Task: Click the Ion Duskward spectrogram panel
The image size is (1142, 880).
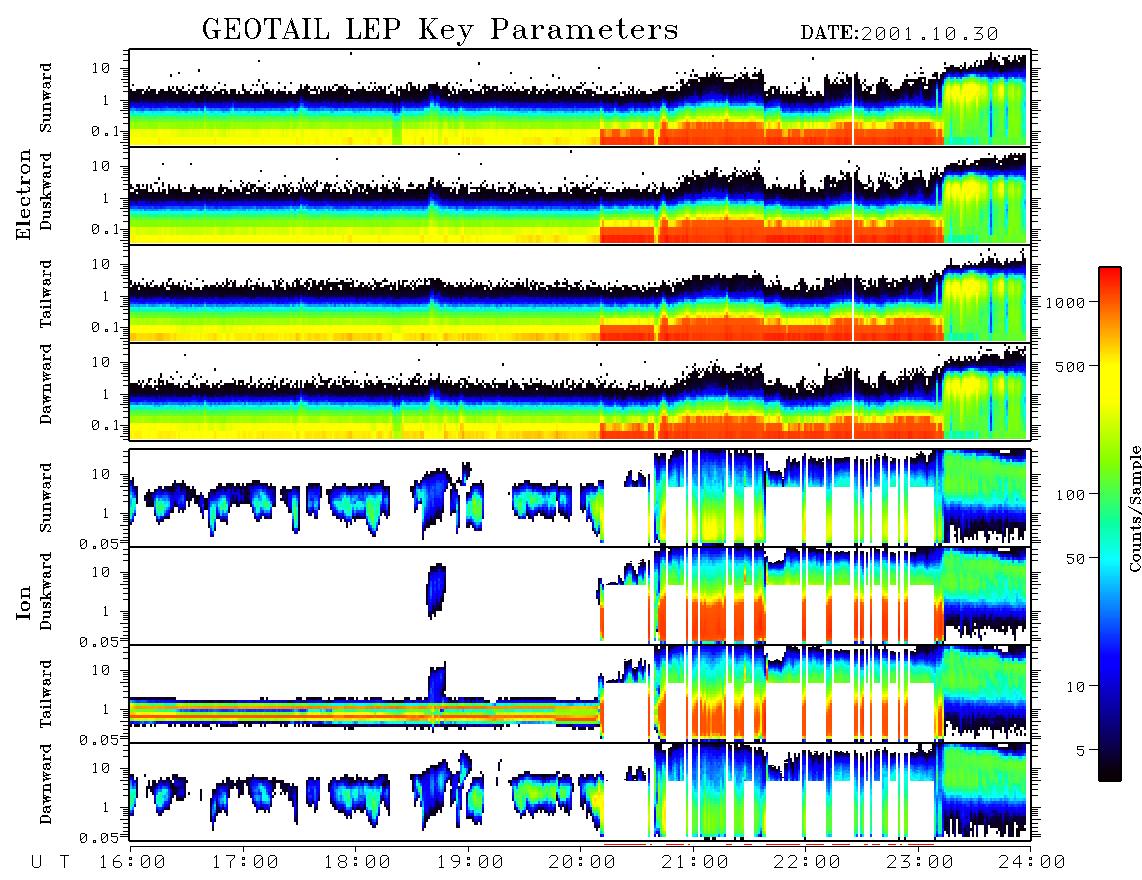Action: pos(579,595)
